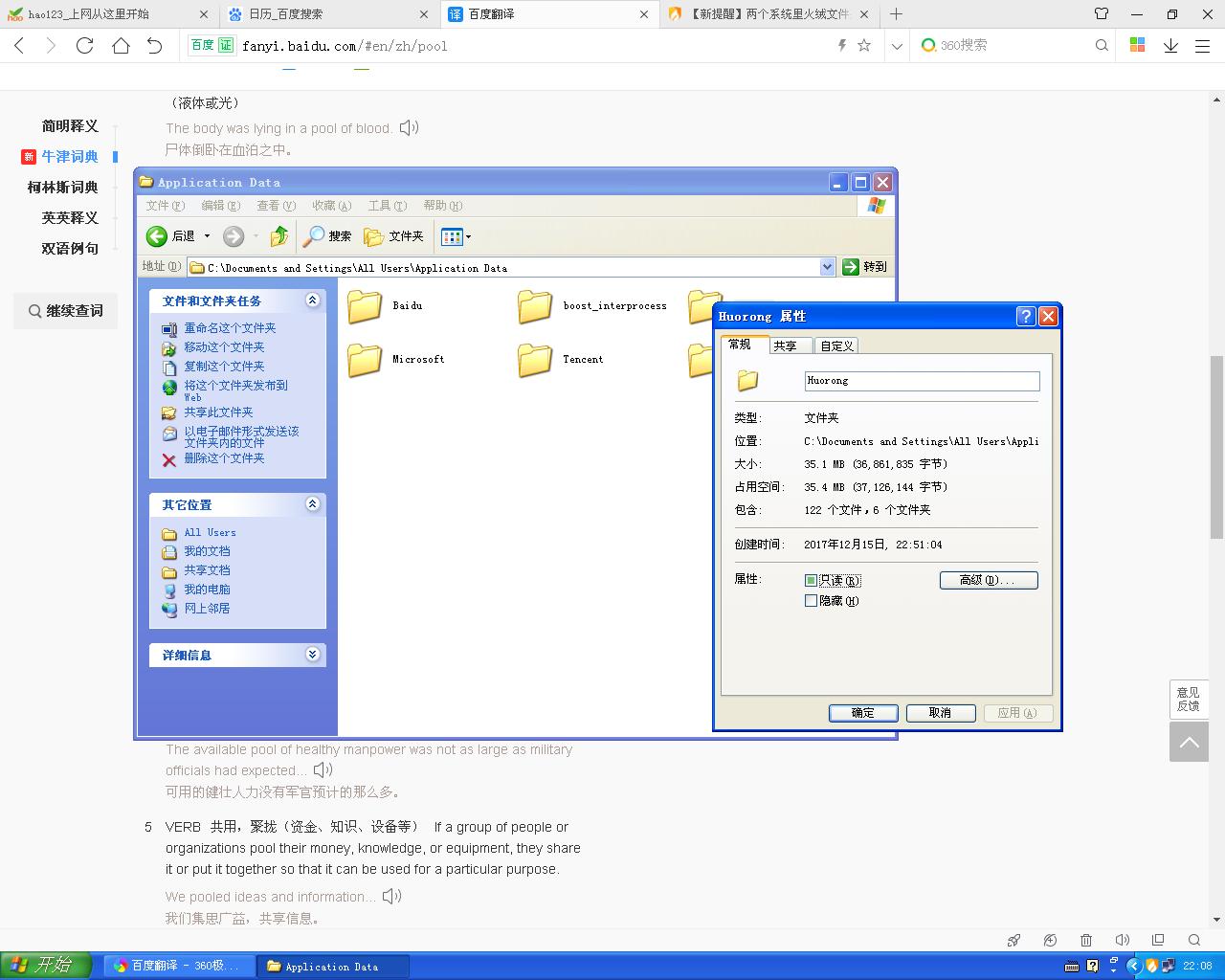Open the 高级(D)... advanced attributes button
This screenshot has width=1225, height=980.
click(x=989, y=580)
